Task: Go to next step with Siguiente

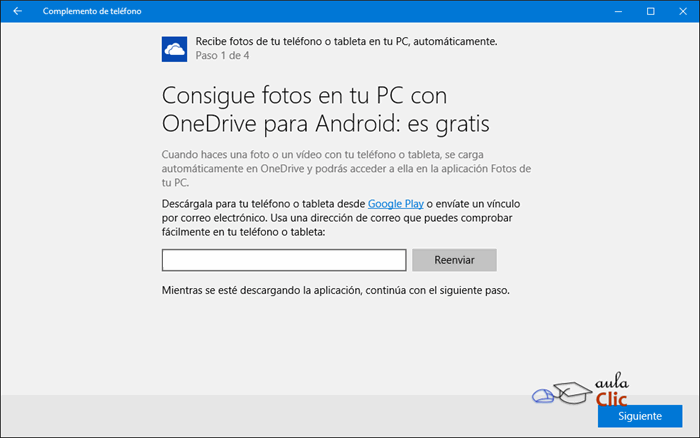Action: pos(639,416)
